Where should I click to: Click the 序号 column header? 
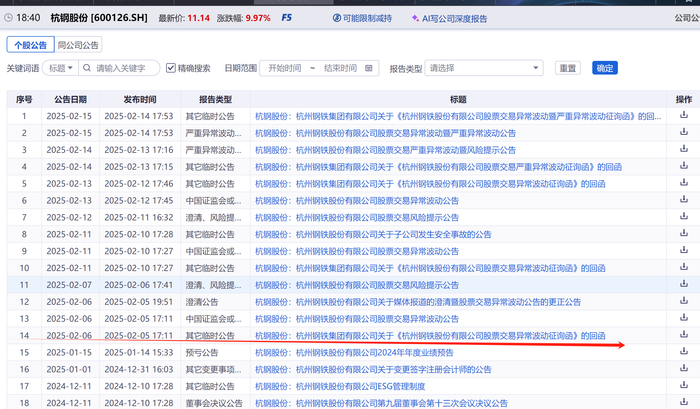click(24, 100)
